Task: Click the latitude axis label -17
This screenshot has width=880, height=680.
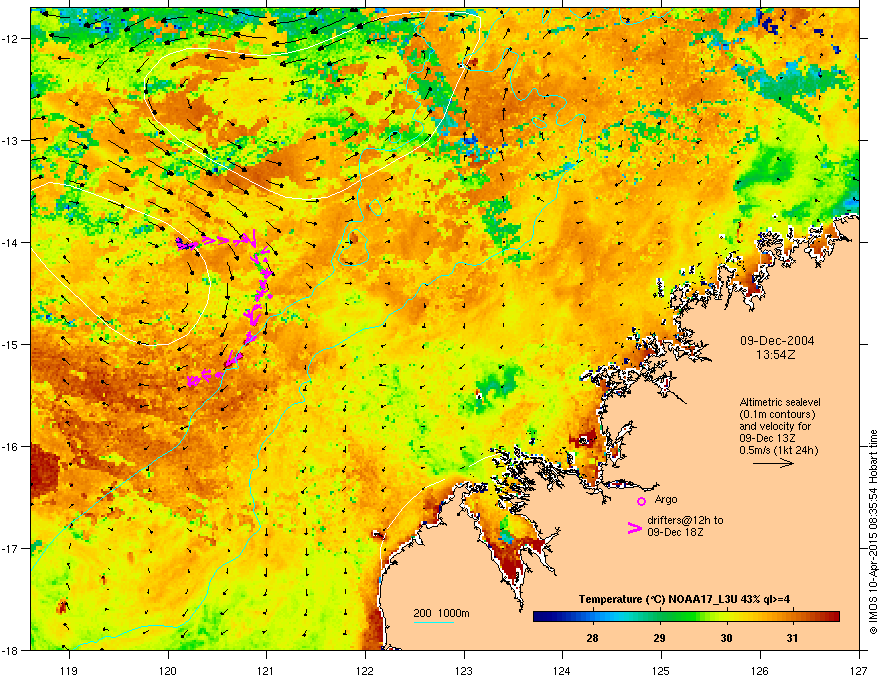Action: point(11,548)
